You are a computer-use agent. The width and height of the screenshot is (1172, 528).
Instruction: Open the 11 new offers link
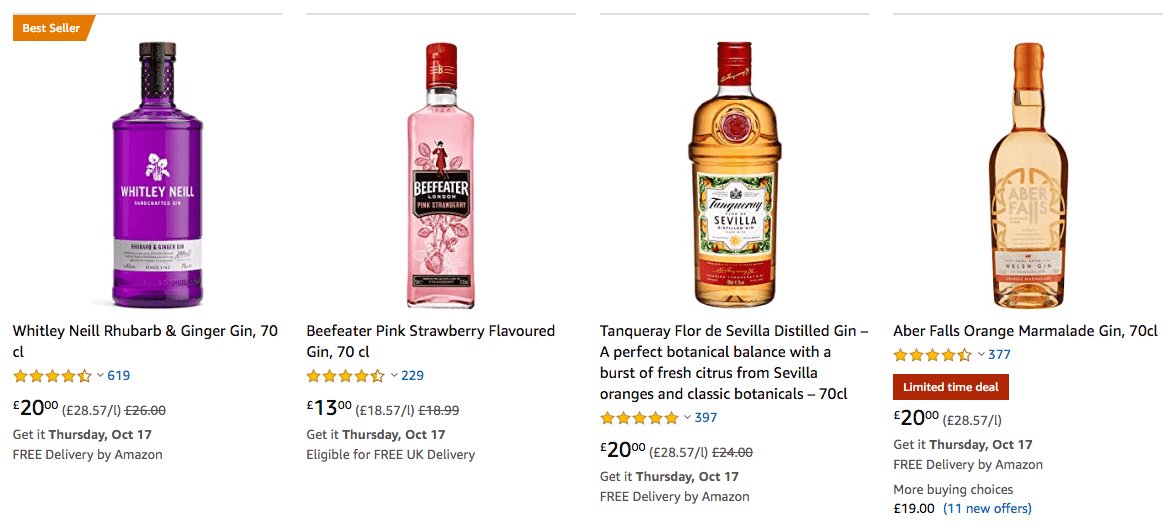coord(987,508)
